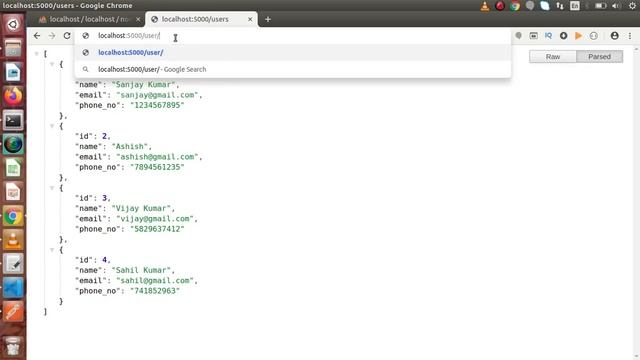Click the black download-arrow extension icon
This screenshot has height=360, width=640.
tap(563, 36)
